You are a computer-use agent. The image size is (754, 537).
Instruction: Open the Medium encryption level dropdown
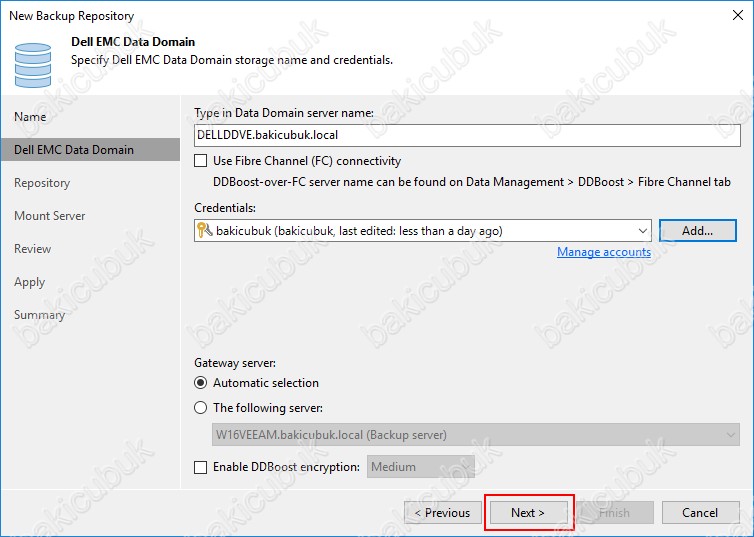pos(421,467)
